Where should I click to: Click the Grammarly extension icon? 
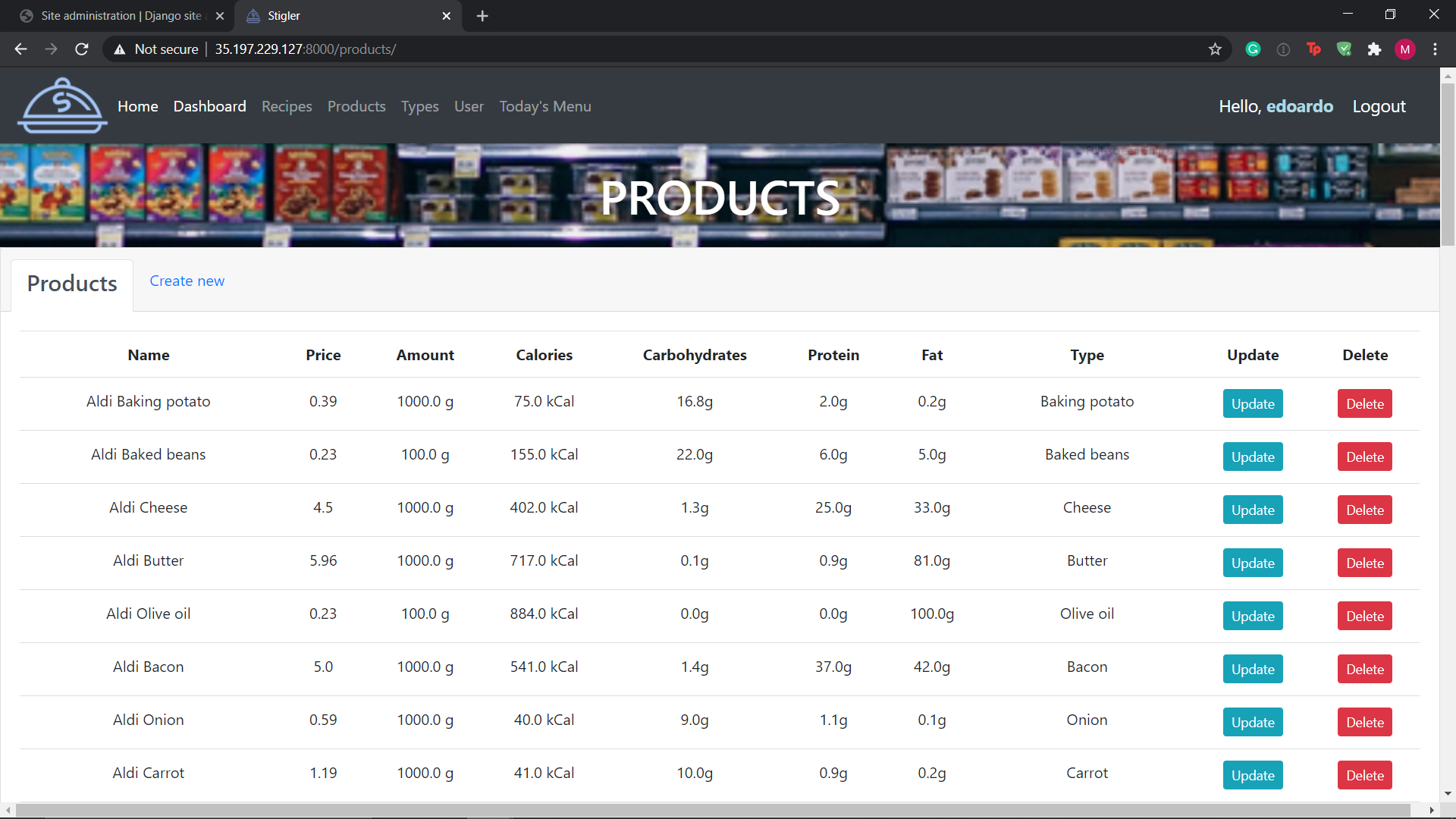[1253, 49]
